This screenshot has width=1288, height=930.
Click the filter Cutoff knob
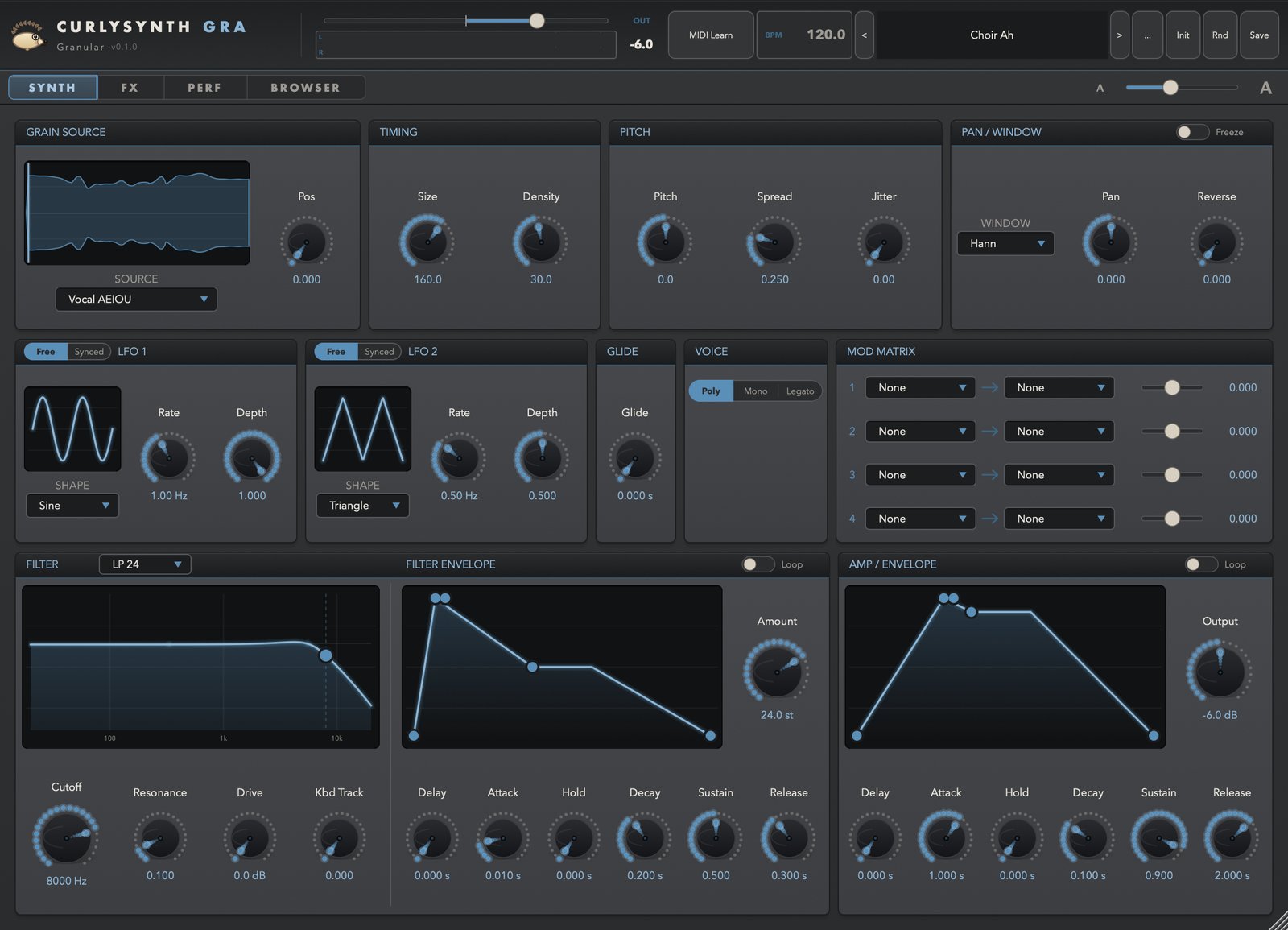pyautogui.click(x=66, y=837)
